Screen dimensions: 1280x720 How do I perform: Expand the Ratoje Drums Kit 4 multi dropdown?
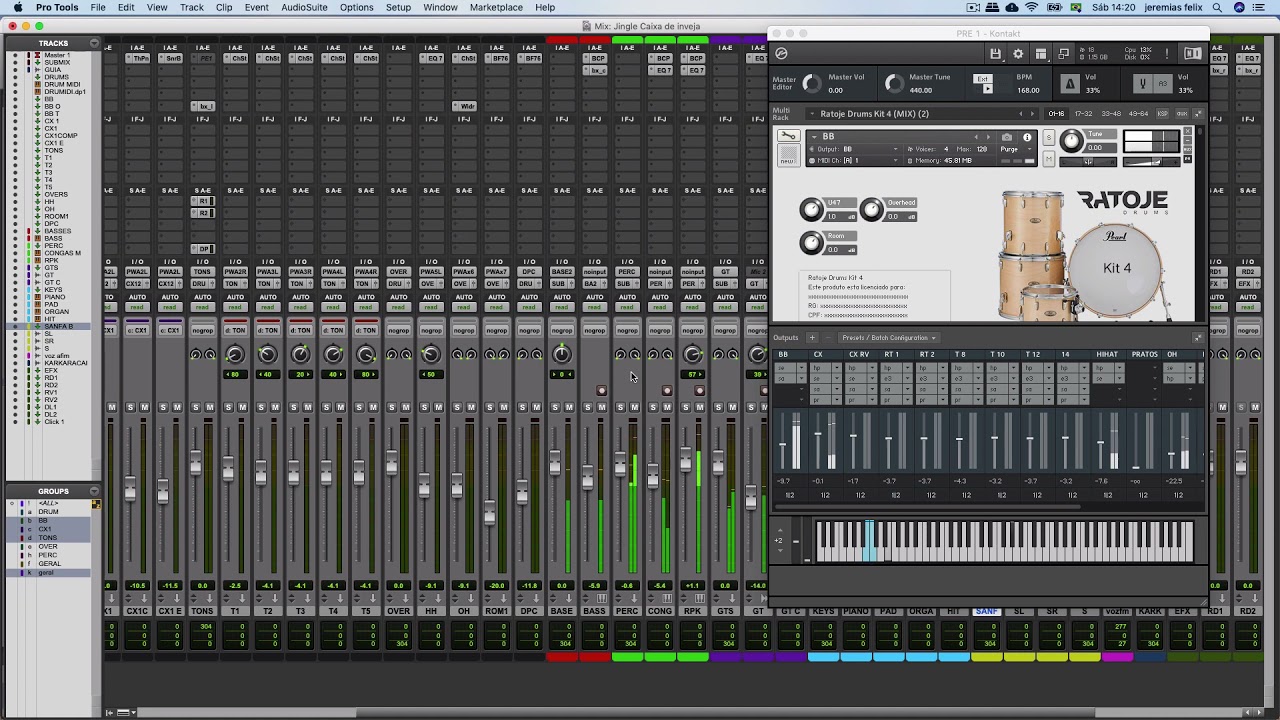point(812,114)
